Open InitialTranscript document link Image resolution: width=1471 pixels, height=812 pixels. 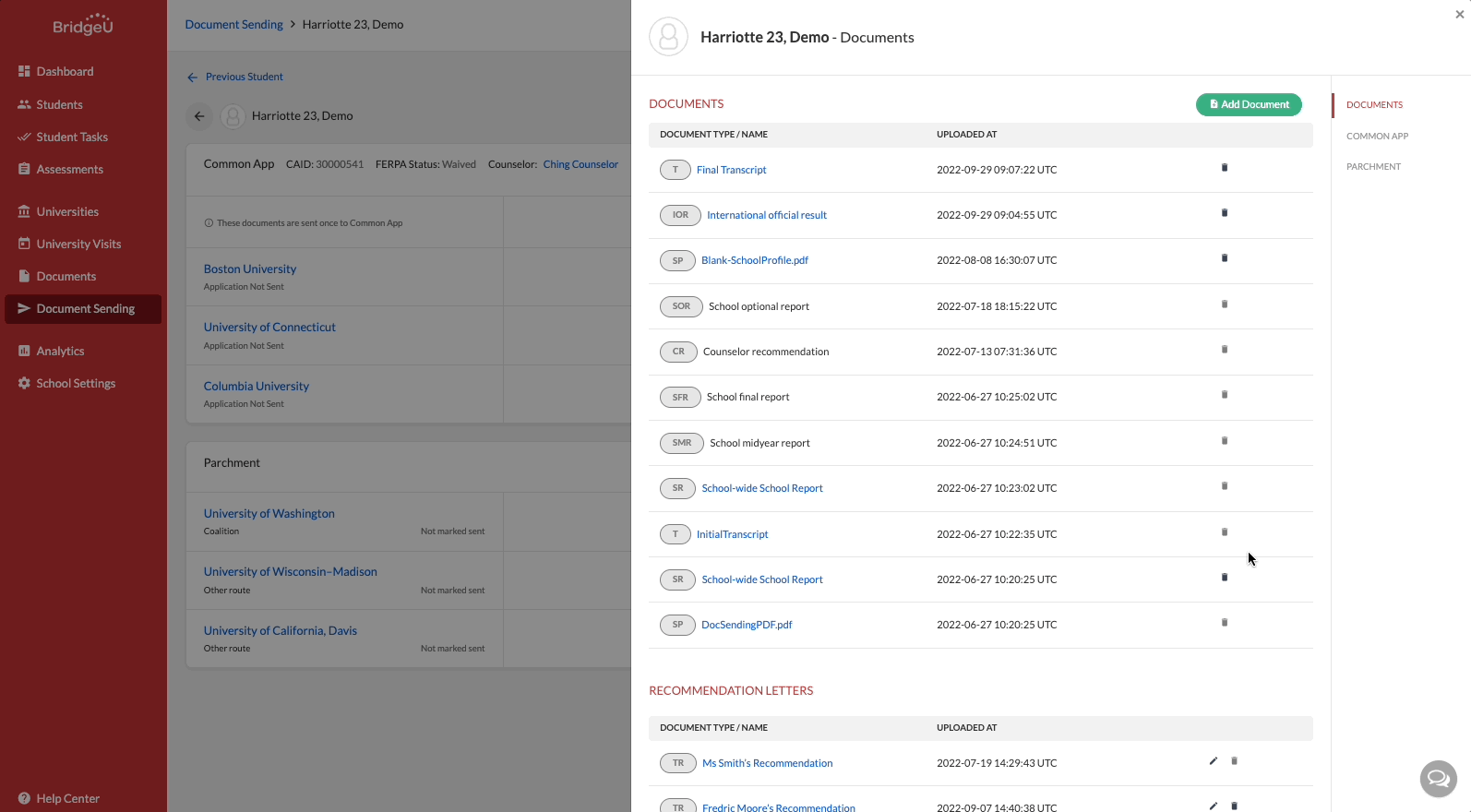pos(732,534)
